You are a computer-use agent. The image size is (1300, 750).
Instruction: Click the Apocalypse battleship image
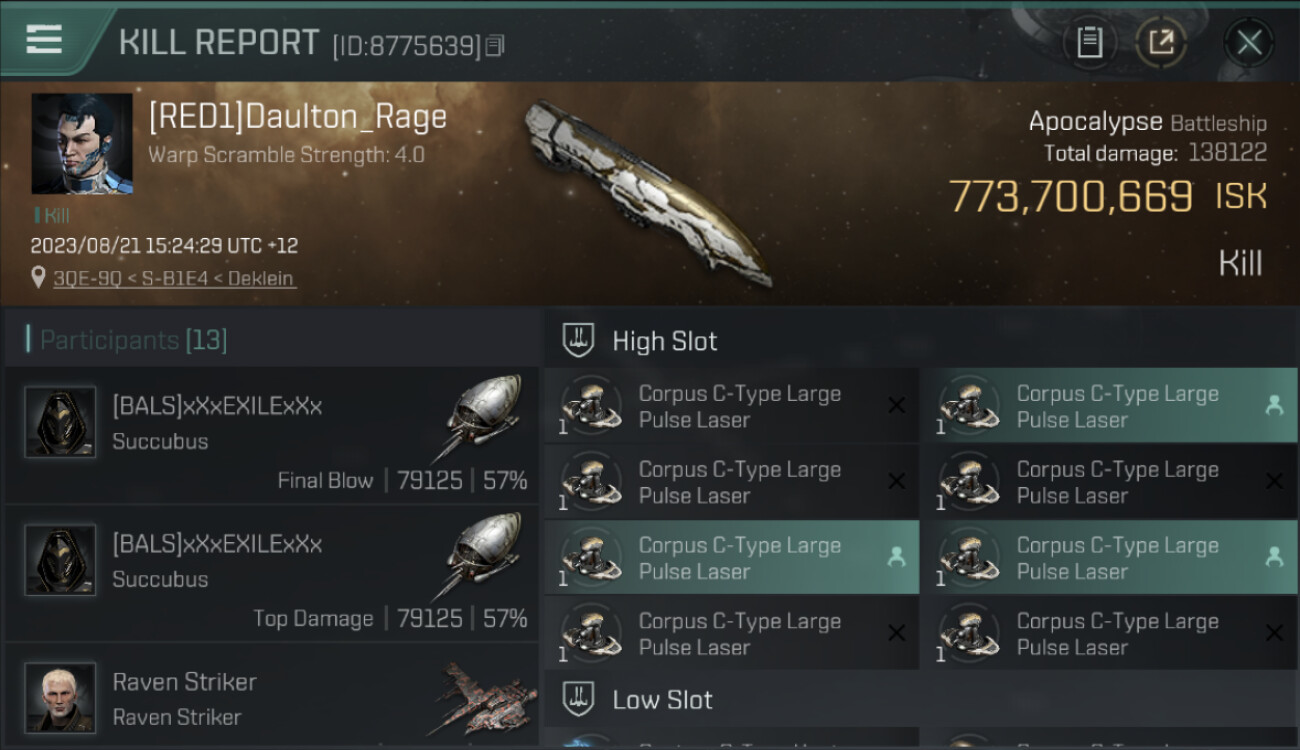tap(650, 190)
